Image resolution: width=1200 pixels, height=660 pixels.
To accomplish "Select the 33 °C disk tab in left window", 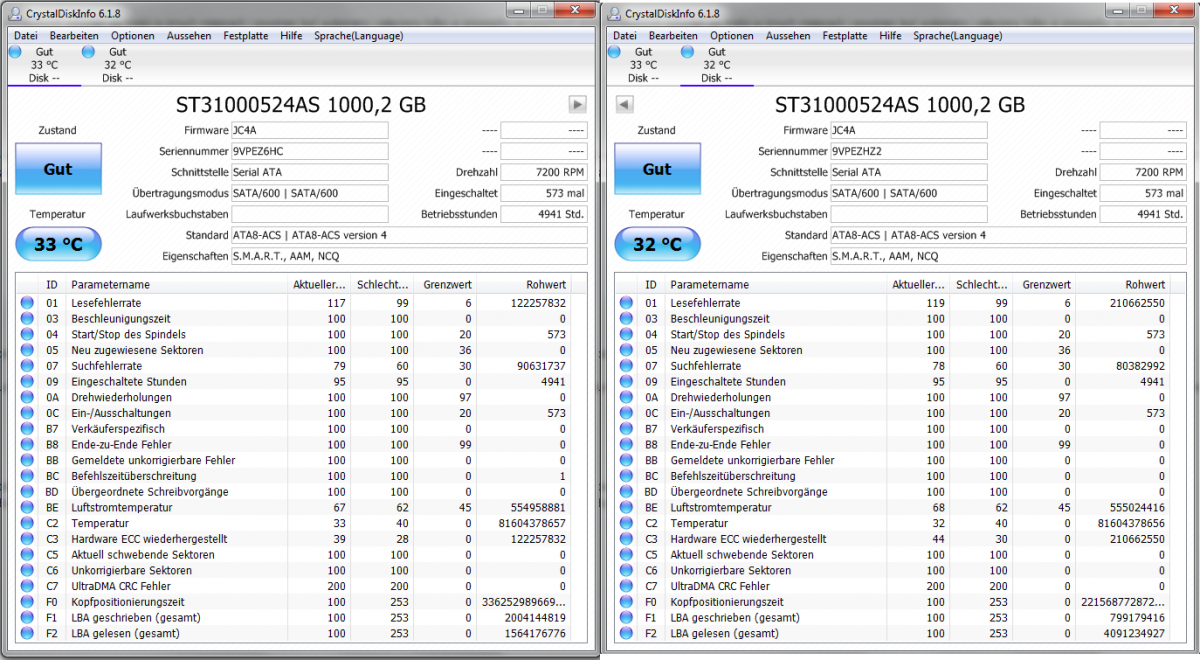I will [44, 64].
